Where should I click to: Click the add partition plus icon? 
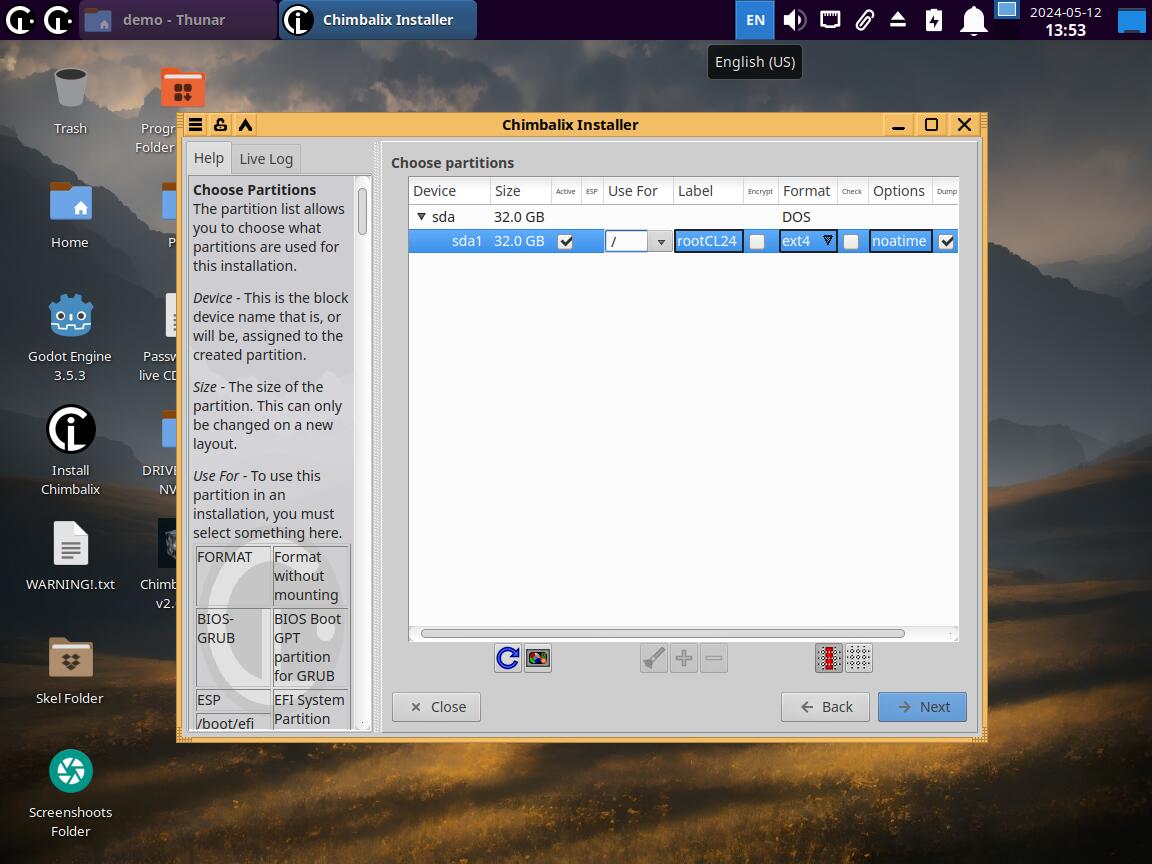coord(684,658)
